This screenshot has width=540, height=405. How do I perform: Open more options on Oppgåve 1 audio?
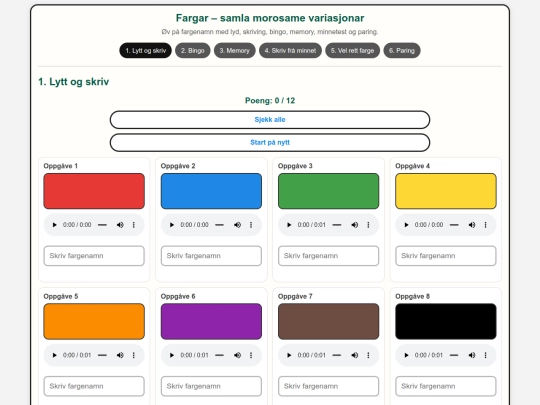(x=134, y=225)
